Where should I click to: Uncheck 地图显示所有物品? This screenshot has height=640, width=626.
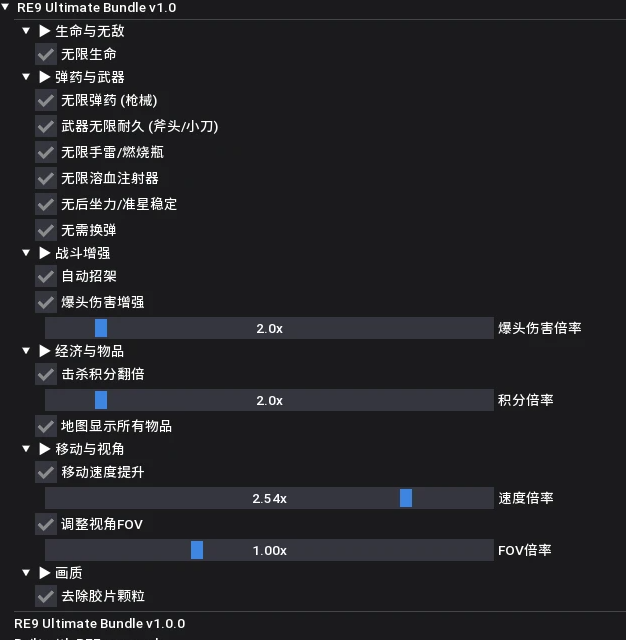[46, 426]
